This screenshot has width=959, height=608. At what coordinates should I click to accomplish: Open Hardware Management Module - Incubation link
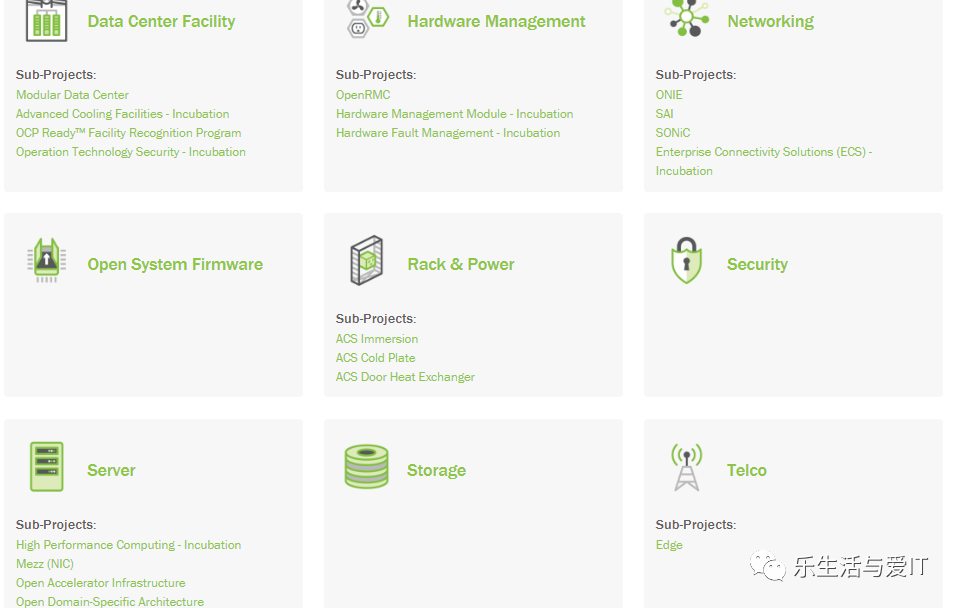(454, 114)
